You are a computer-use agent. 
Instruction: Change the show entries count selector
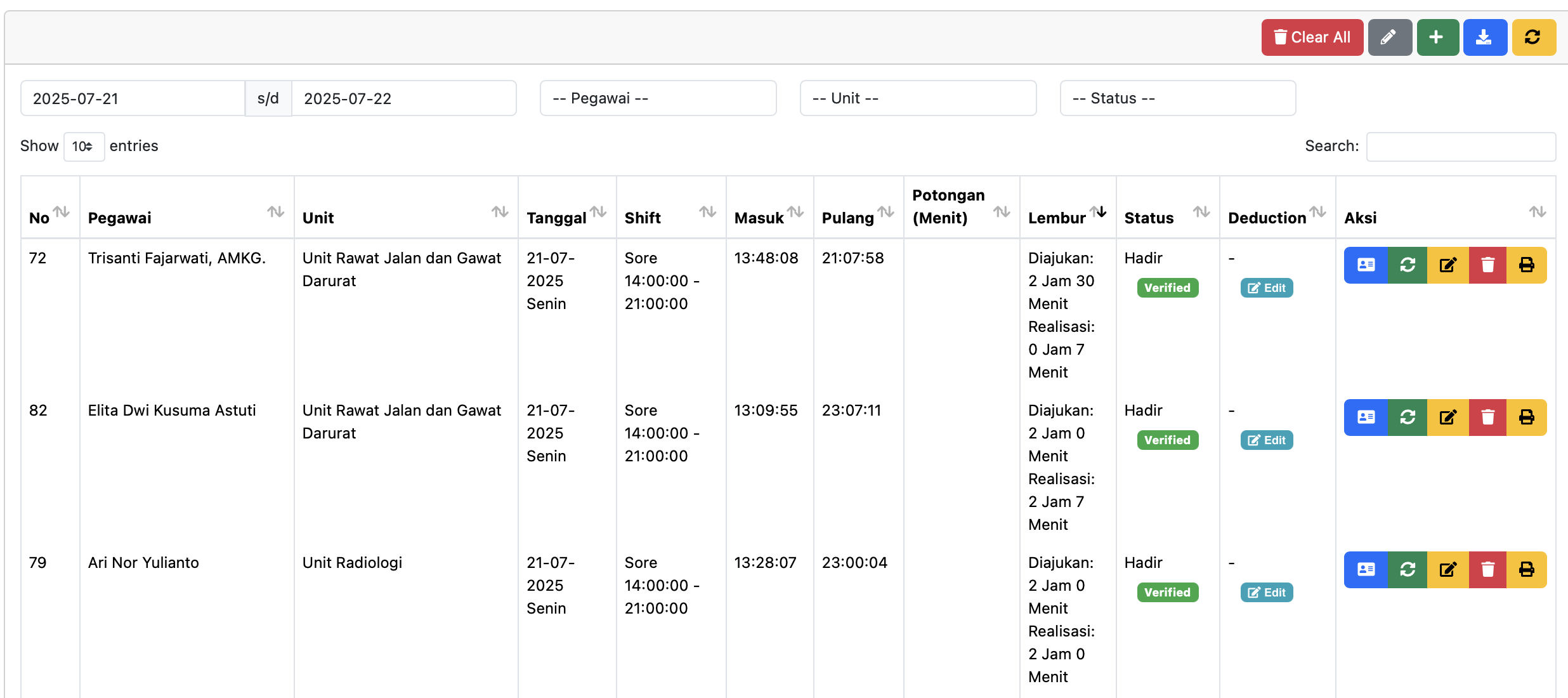tap(83, 147)
